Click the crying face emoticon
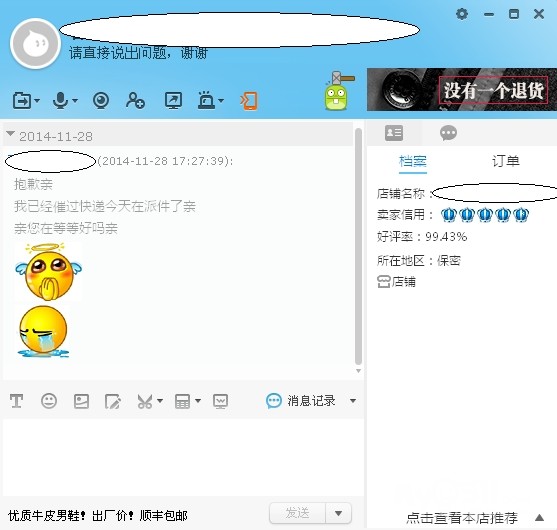557x530 pixels. pyautogui.click(x=43, y=331)
